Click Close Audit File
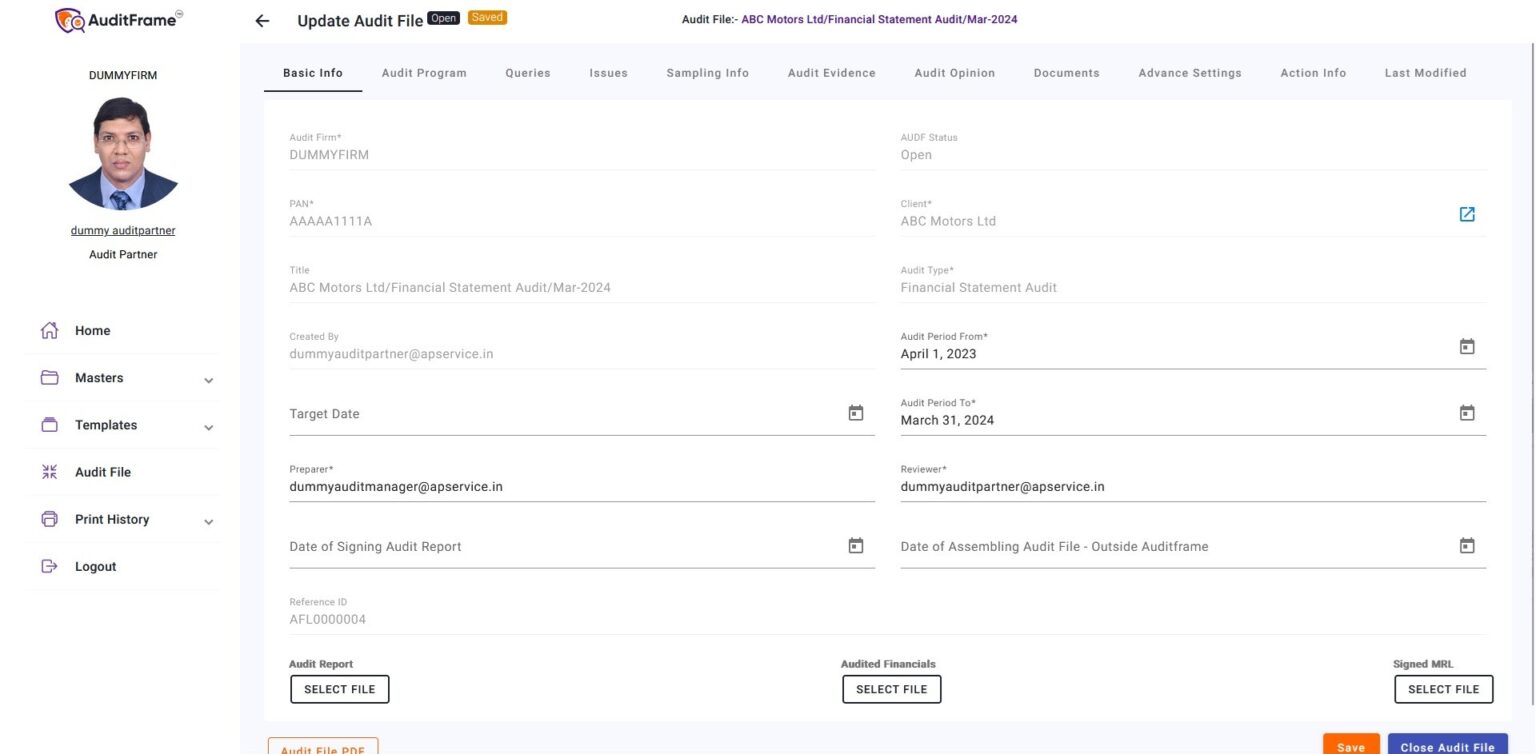Screen dimensions: 1536x754 [1447, 746]
